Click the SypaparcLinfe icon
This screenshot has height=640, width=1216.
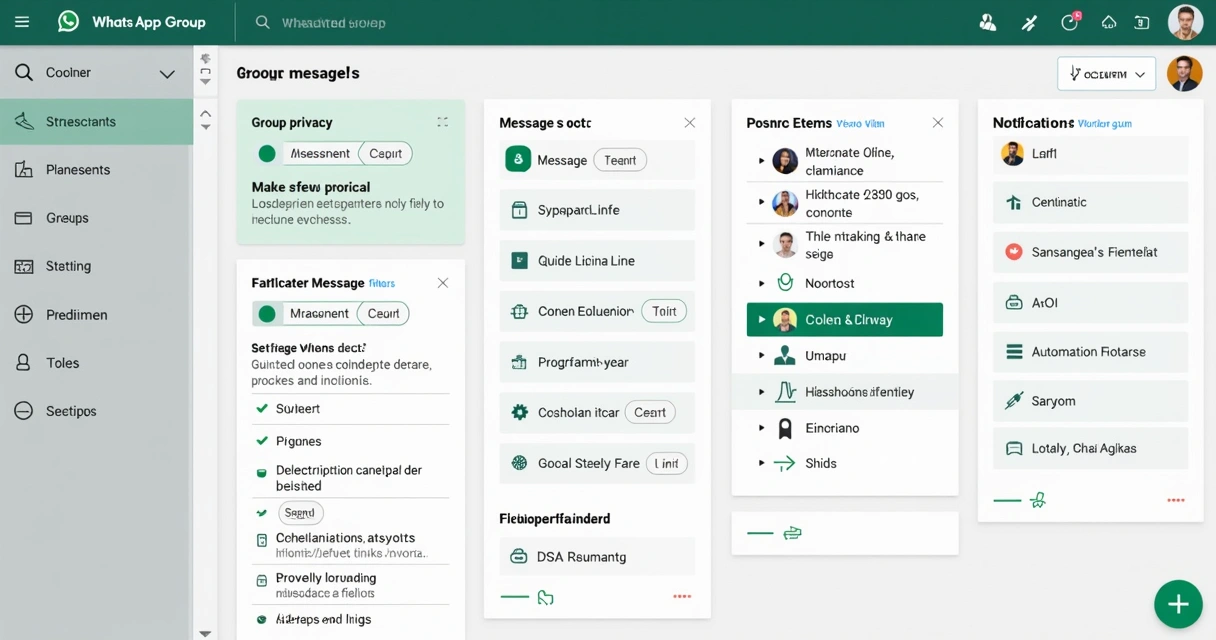(519, 210)
